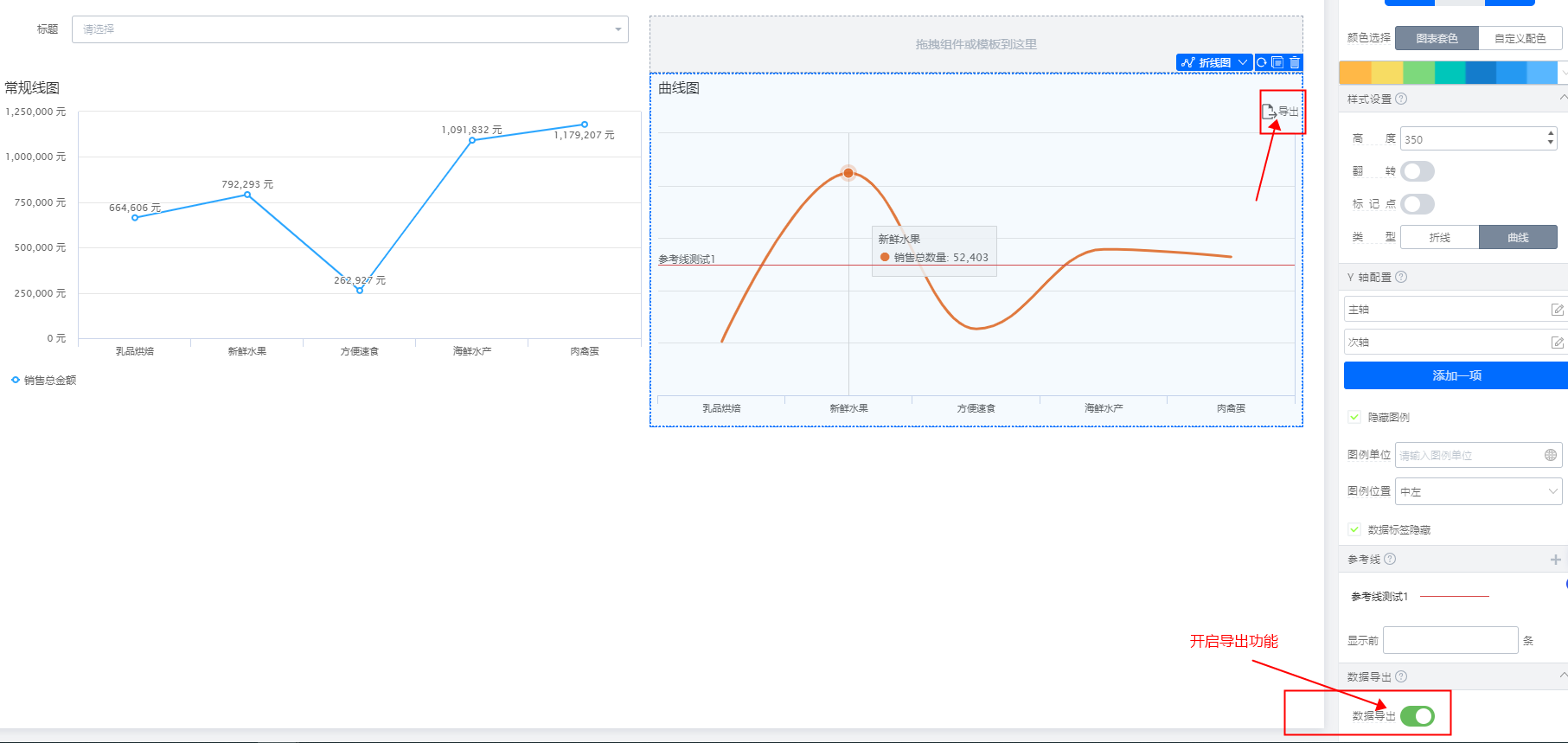Image resolution: width=1568 pixels, height=743 pixels.
Task: Click the 显示前 input field
Action: pyautogui.click(x=1450, y=640)
